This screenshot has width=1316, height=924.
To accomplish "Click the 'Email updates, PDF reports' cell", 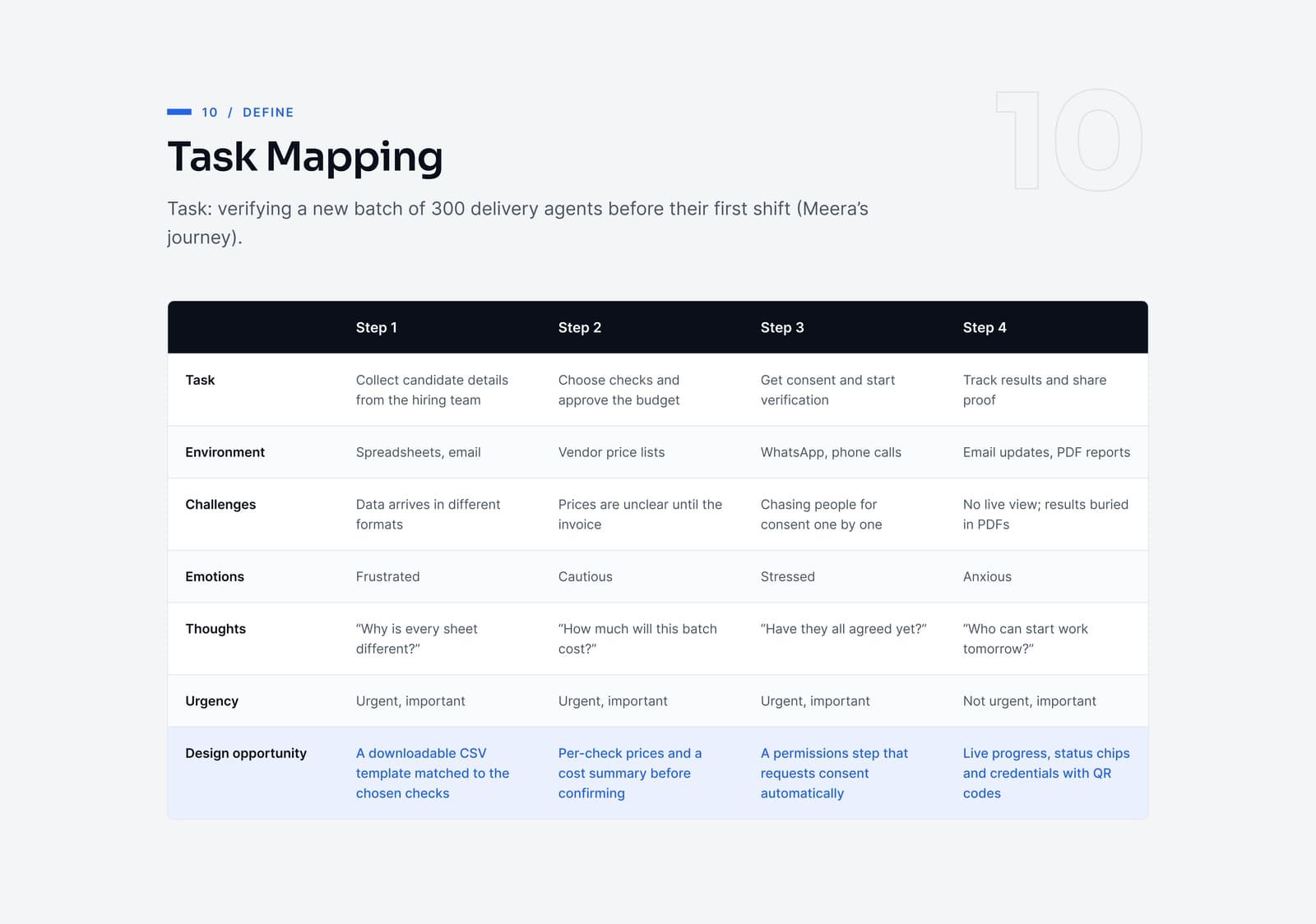I will (1046, 452).
